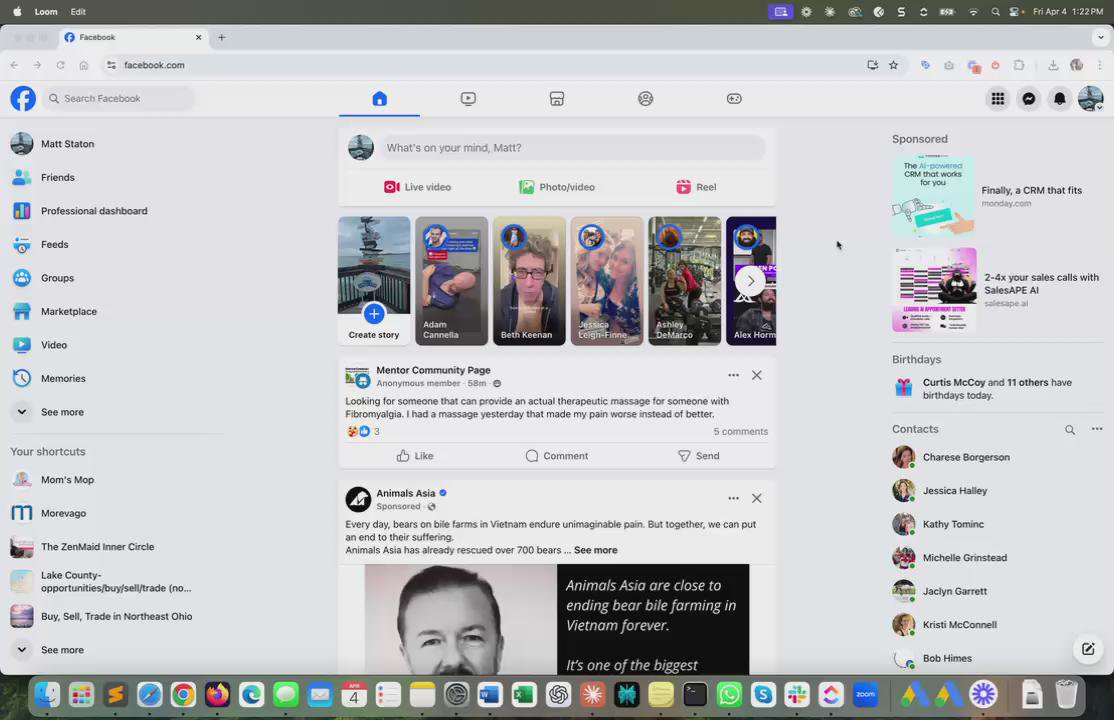Click the Facebook logo icon
Image resolution: width=1114 pixels, height=720 pixels.
click(23, 98)
